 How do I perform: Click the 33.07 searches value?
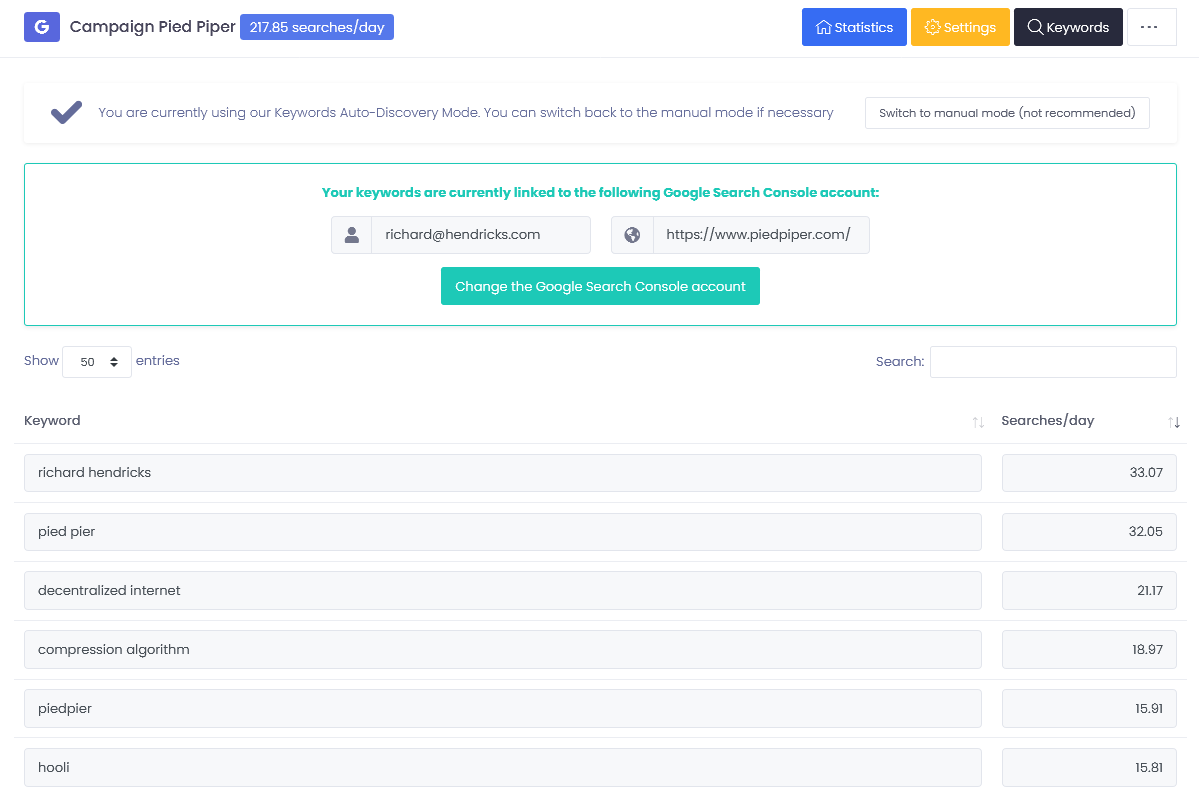pyautogui.click(x=1089, y=473)
